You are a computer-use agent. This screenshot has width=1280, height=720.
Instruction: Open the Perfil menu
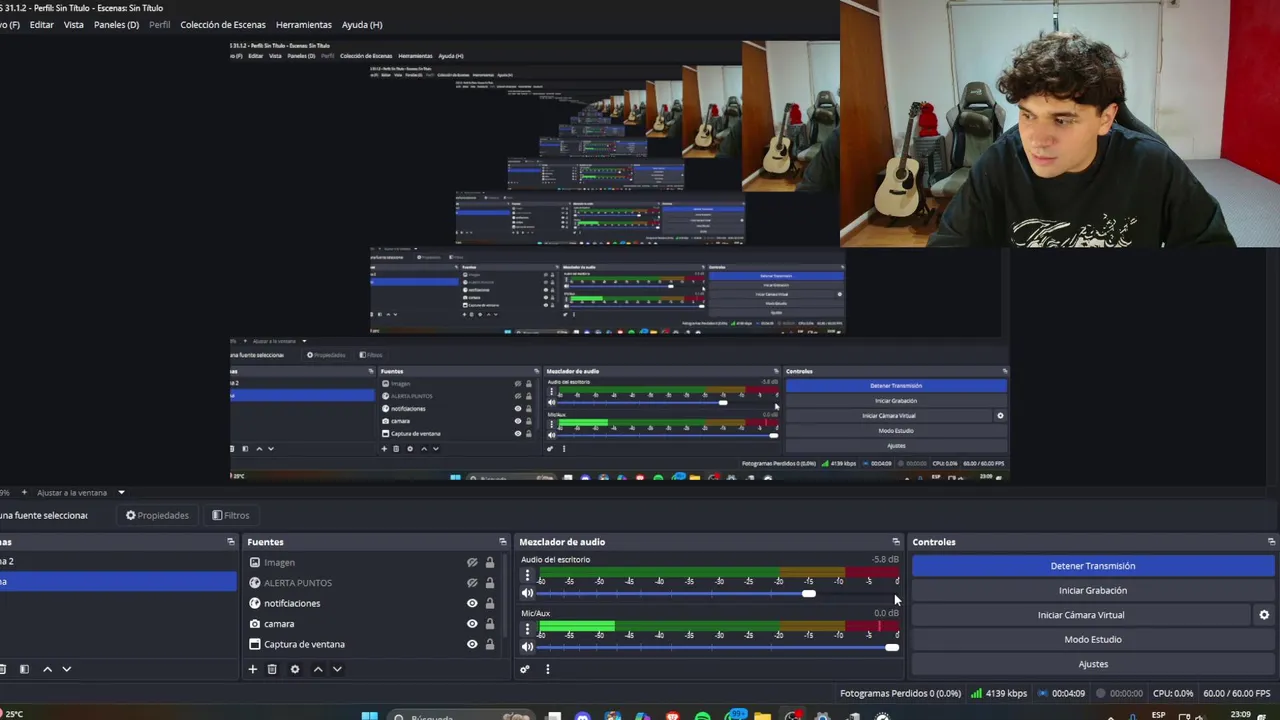coord(160,24)
